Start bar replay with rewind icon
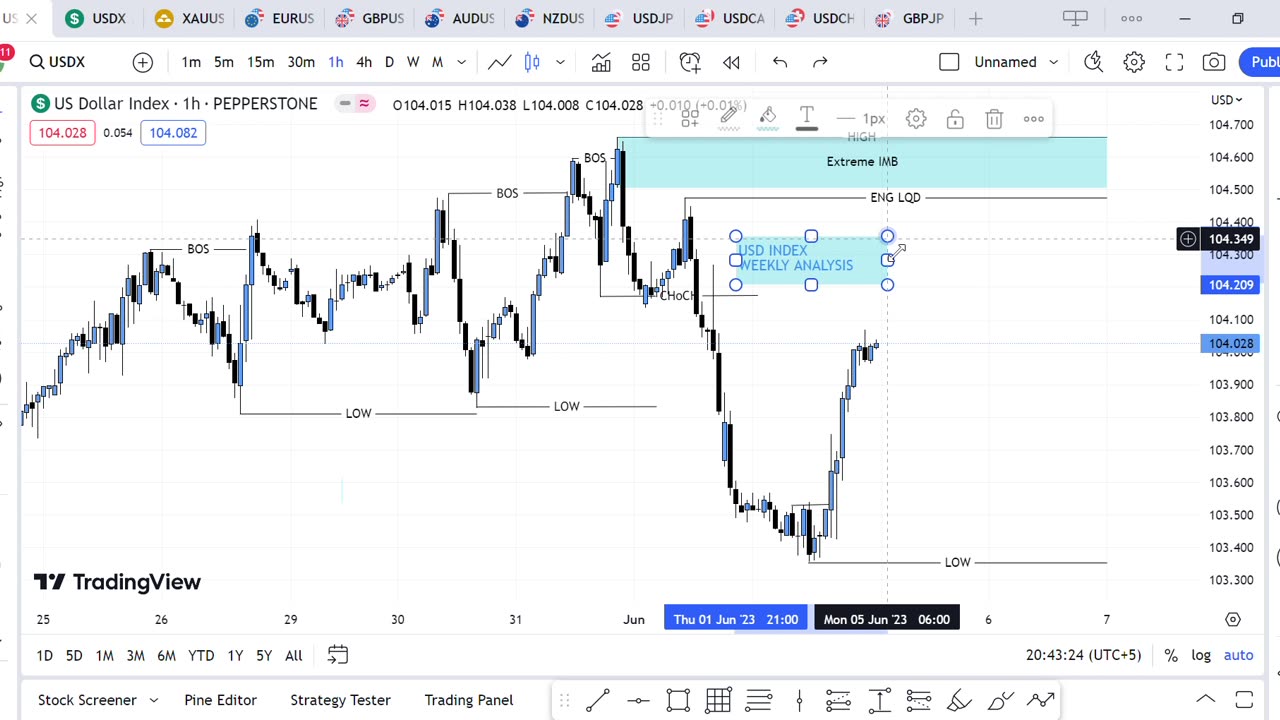 731,62
